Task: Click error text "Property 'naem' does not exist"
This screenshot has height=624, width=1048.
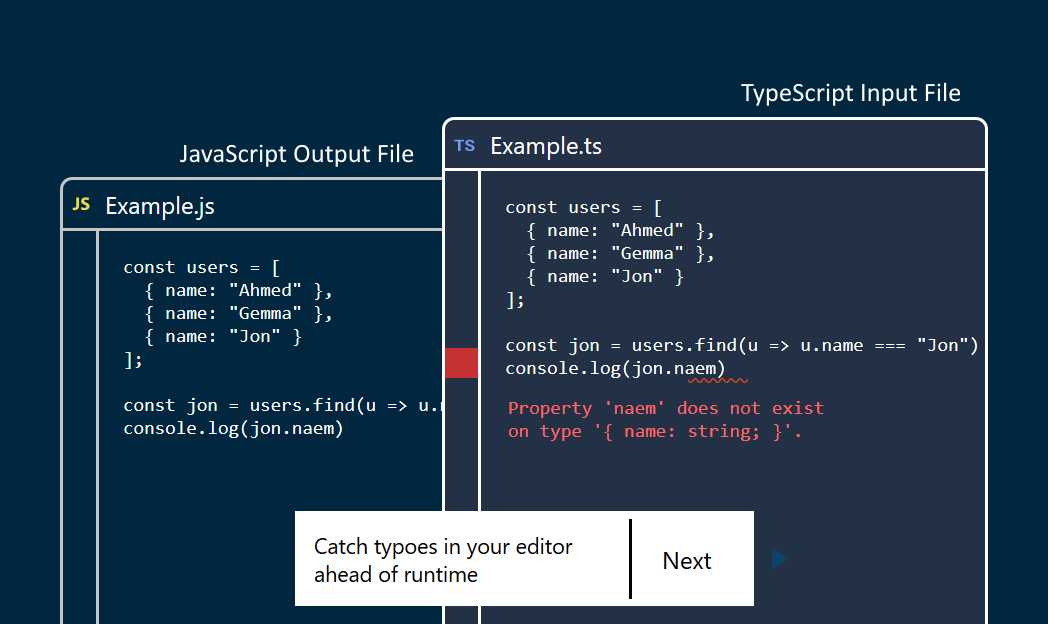Action: pyautogui.click(x=666, y=408)
